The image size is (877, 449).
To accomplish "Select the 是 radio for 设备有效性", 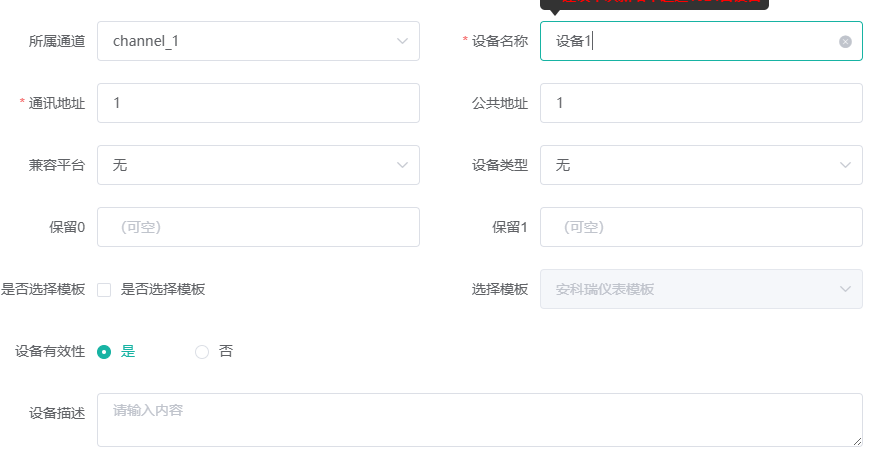I will [104, 352].
